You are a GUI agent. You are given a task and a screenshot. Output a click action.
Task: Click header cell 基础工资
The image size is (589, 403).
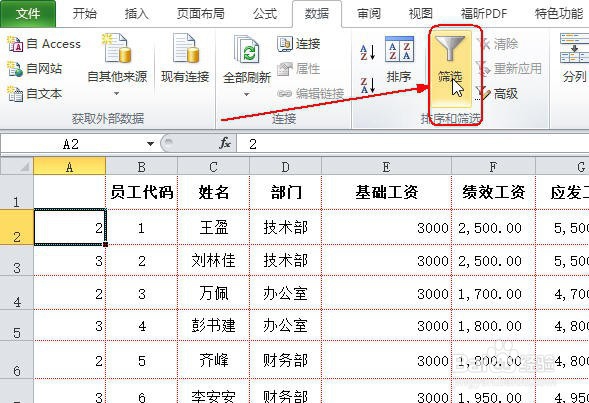(387, 192)
